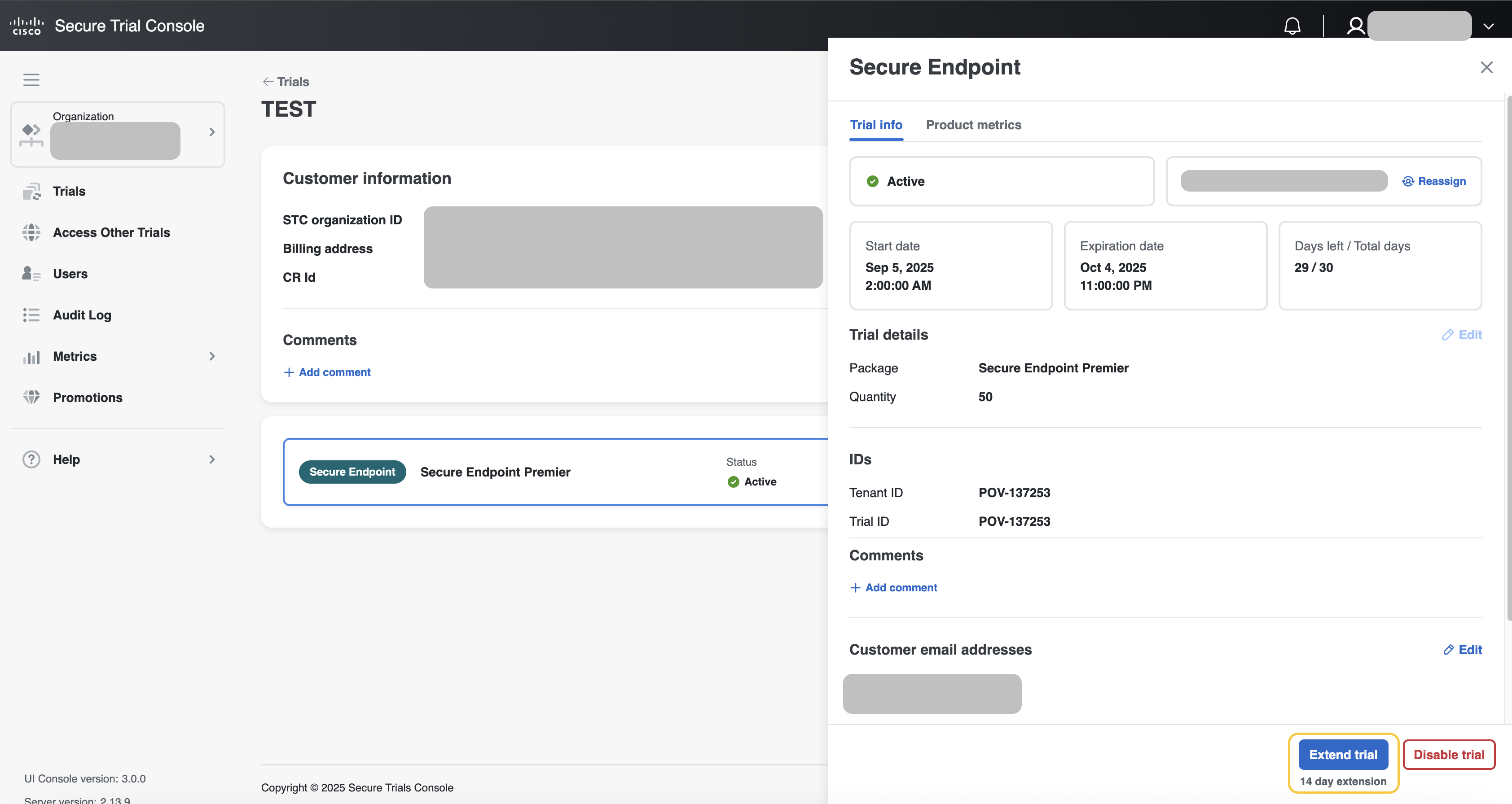This screenshot has width=1512, height=804.
Task: Click the Package value Secure Endpoint Premier
Action: click(1053, 368)
